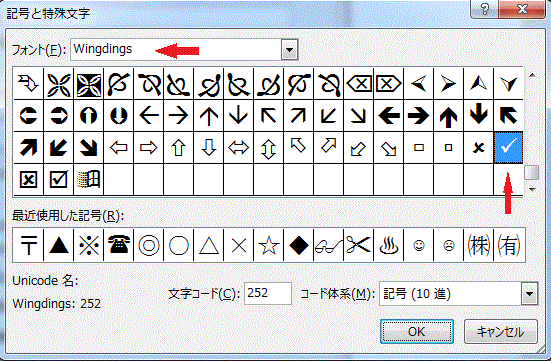
Task: Click the Wingdings font name field
Action: [x=176, y=50]
